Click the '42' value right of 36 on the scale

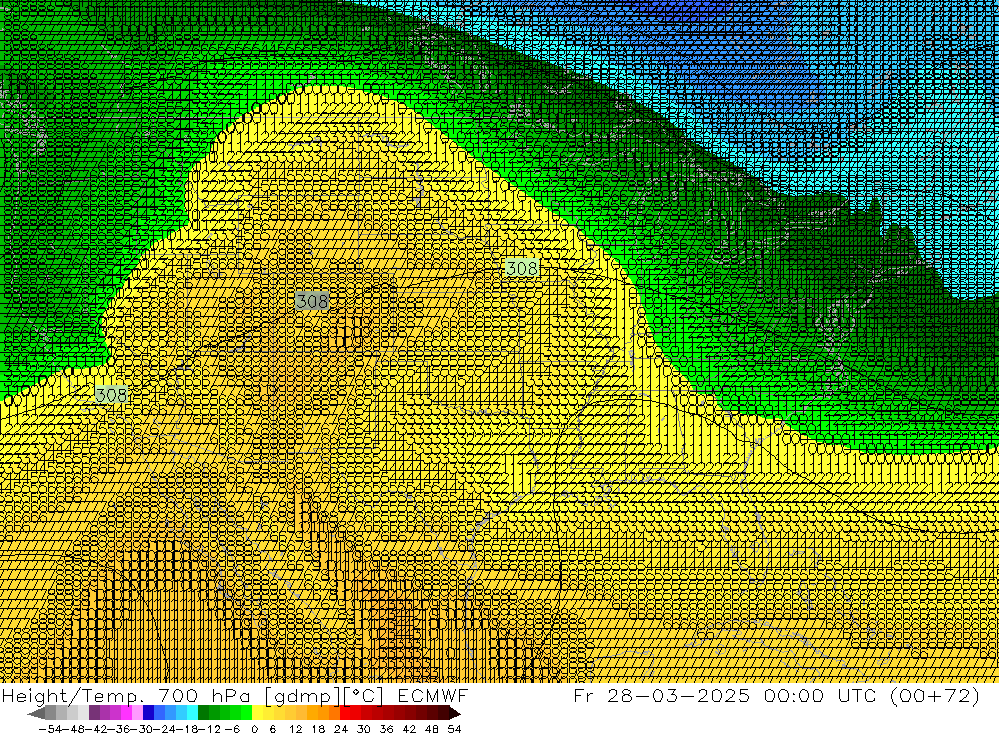click(409, 729)
